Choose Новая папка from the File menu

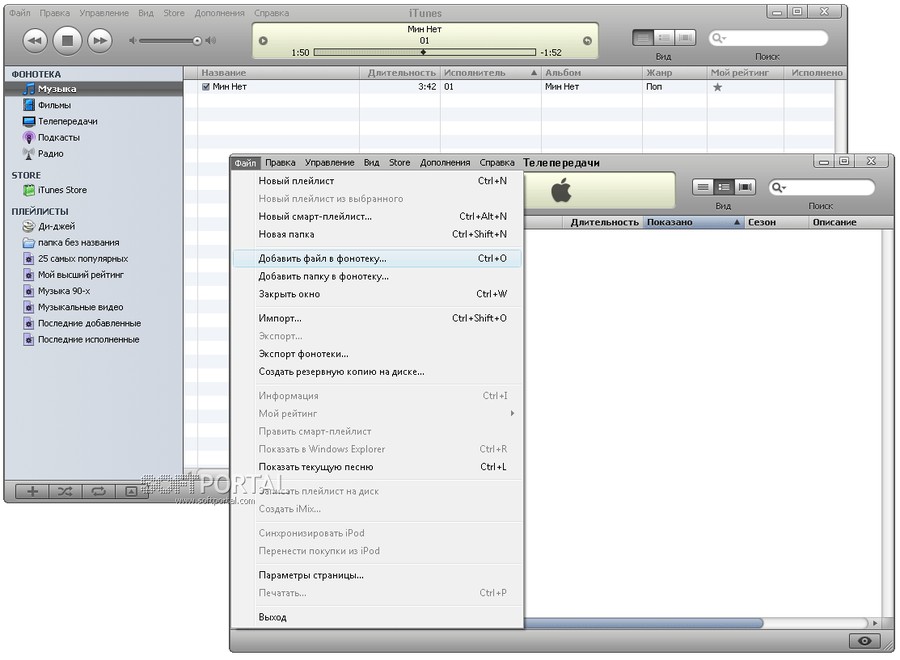pos(377,234)
